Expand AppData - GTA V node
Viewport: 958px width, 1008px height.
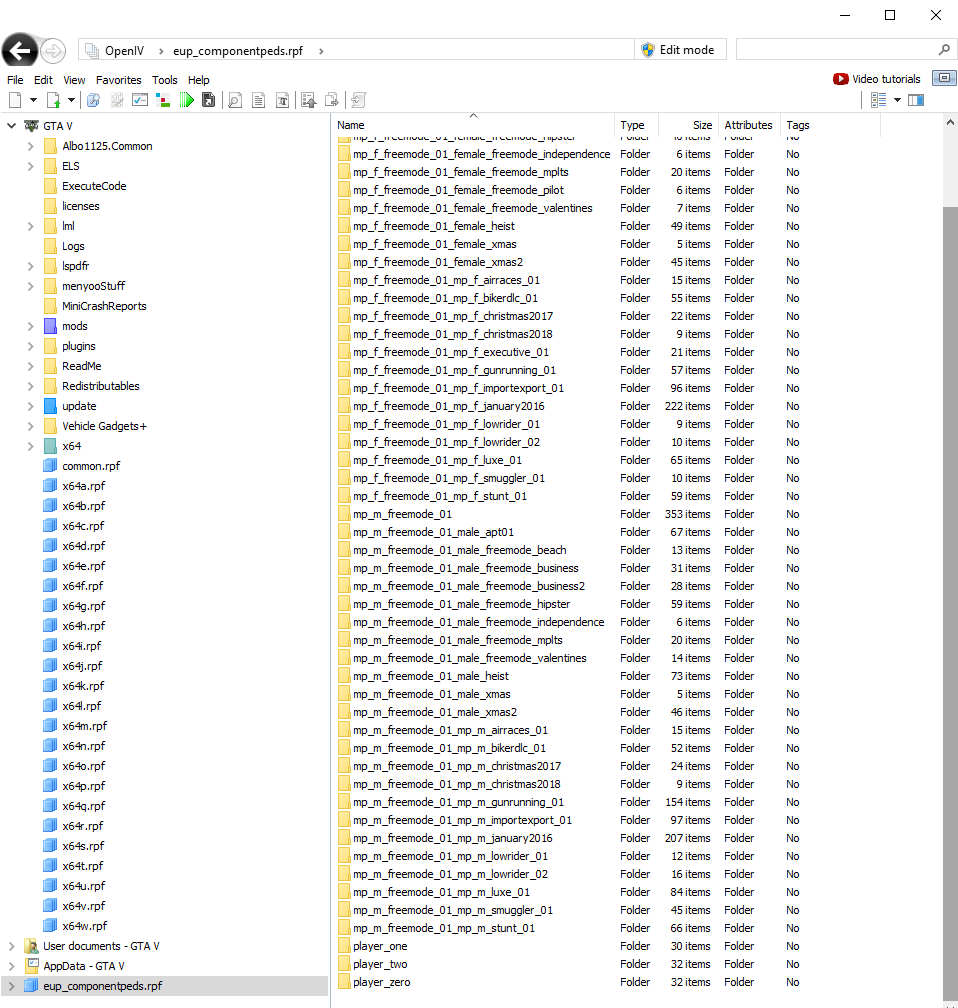(11, 966)
